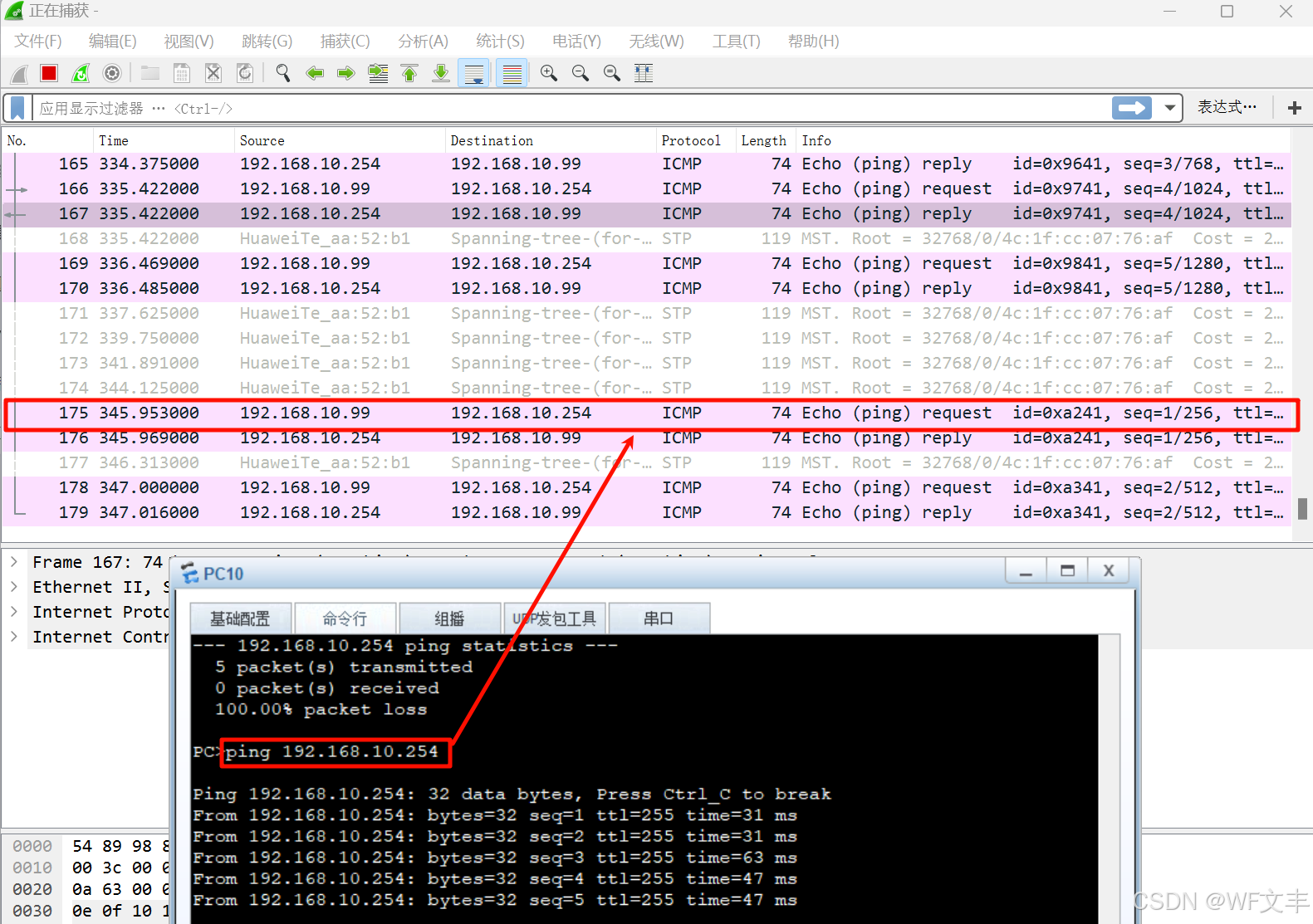
Task: Expand the Internet Protocol detail row
Action: (x=14, y=612)
